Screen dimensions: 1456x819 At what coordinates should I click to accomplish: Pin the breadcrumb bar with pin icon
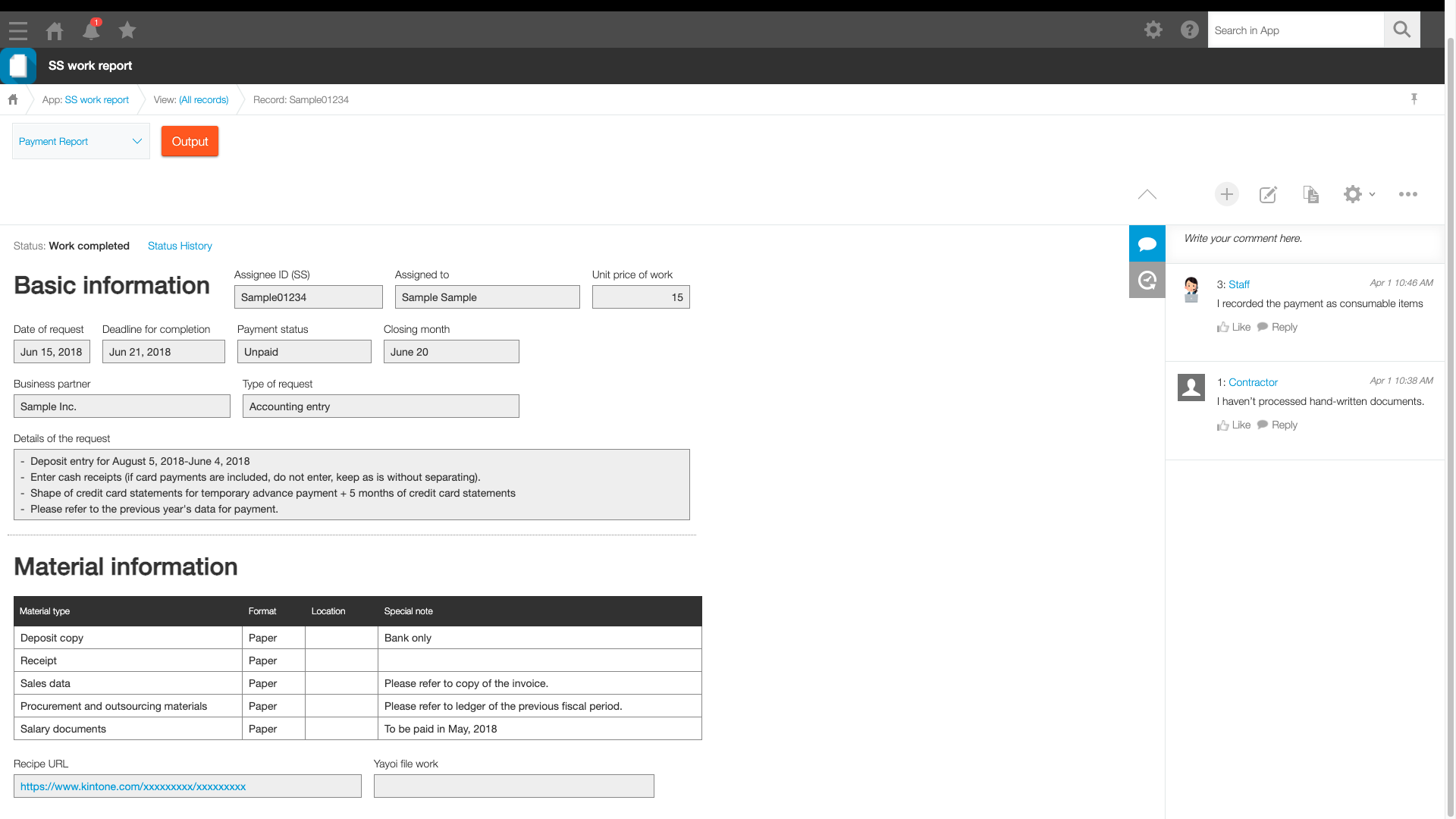pyautogui.click(x=1414, y=99)
